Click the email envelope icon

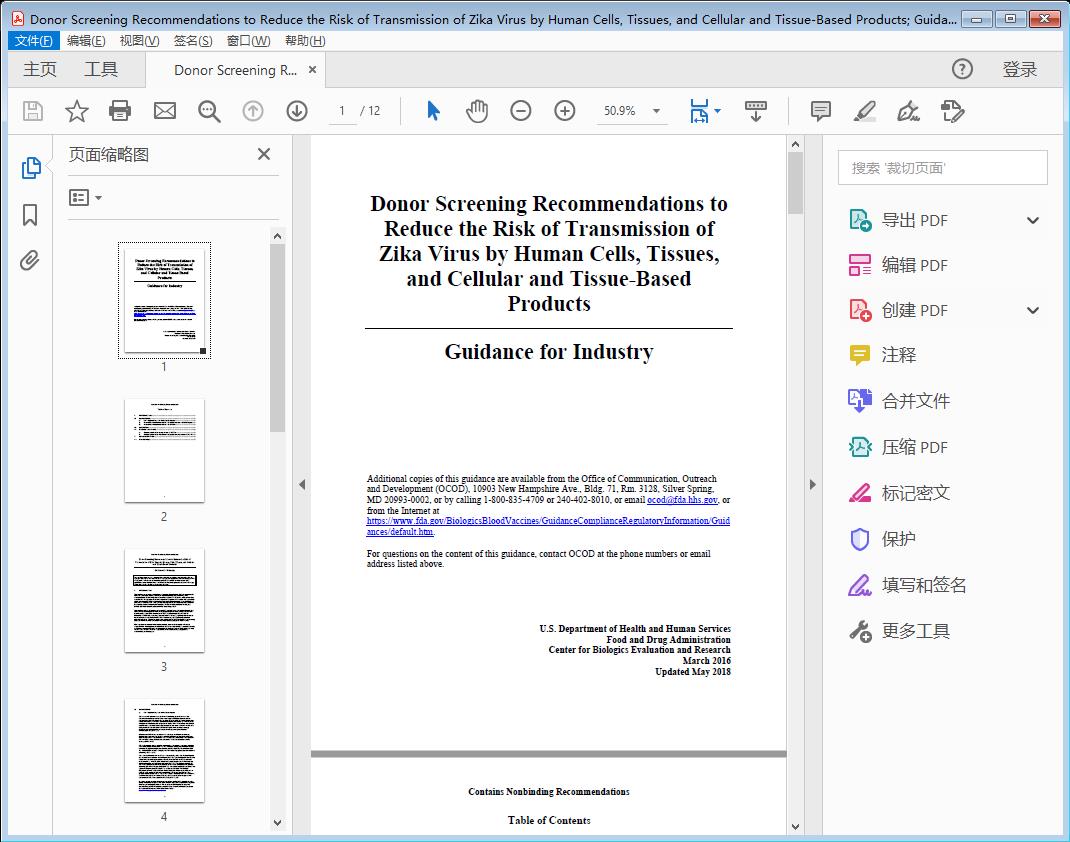tap(165, 111)
